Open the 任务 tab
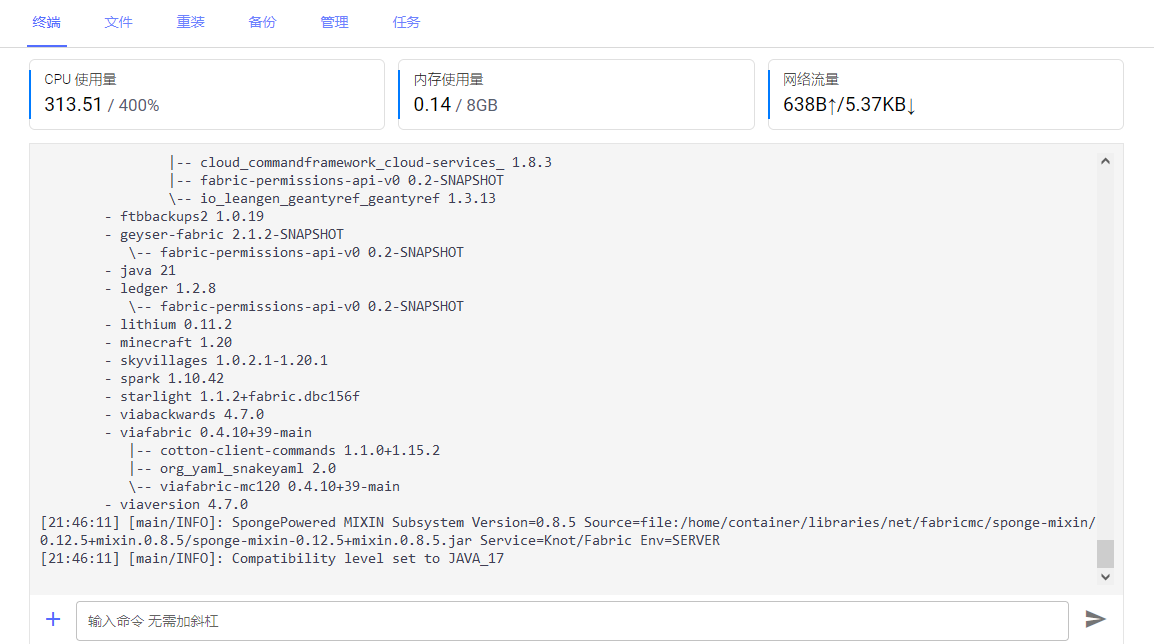This screenshot has width=1154, height=644. (406, 22)
